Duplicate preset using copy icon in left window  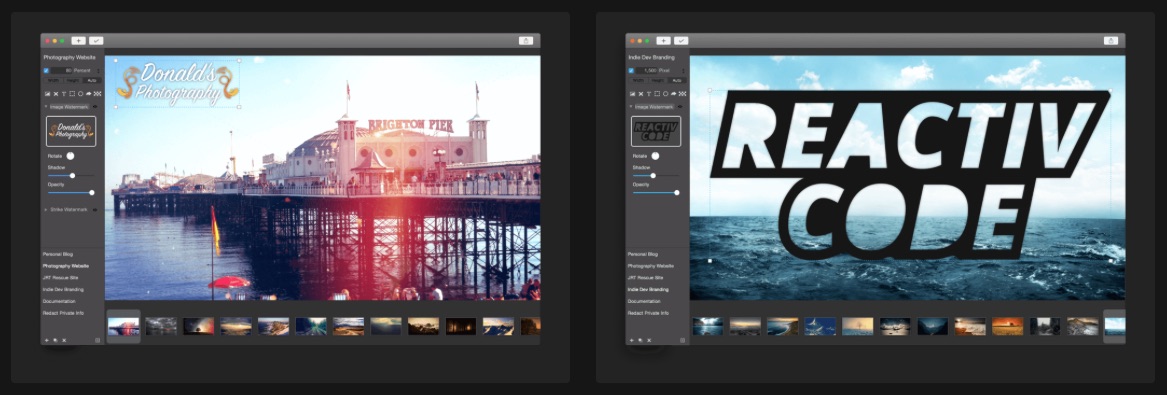tap(55, 340)
